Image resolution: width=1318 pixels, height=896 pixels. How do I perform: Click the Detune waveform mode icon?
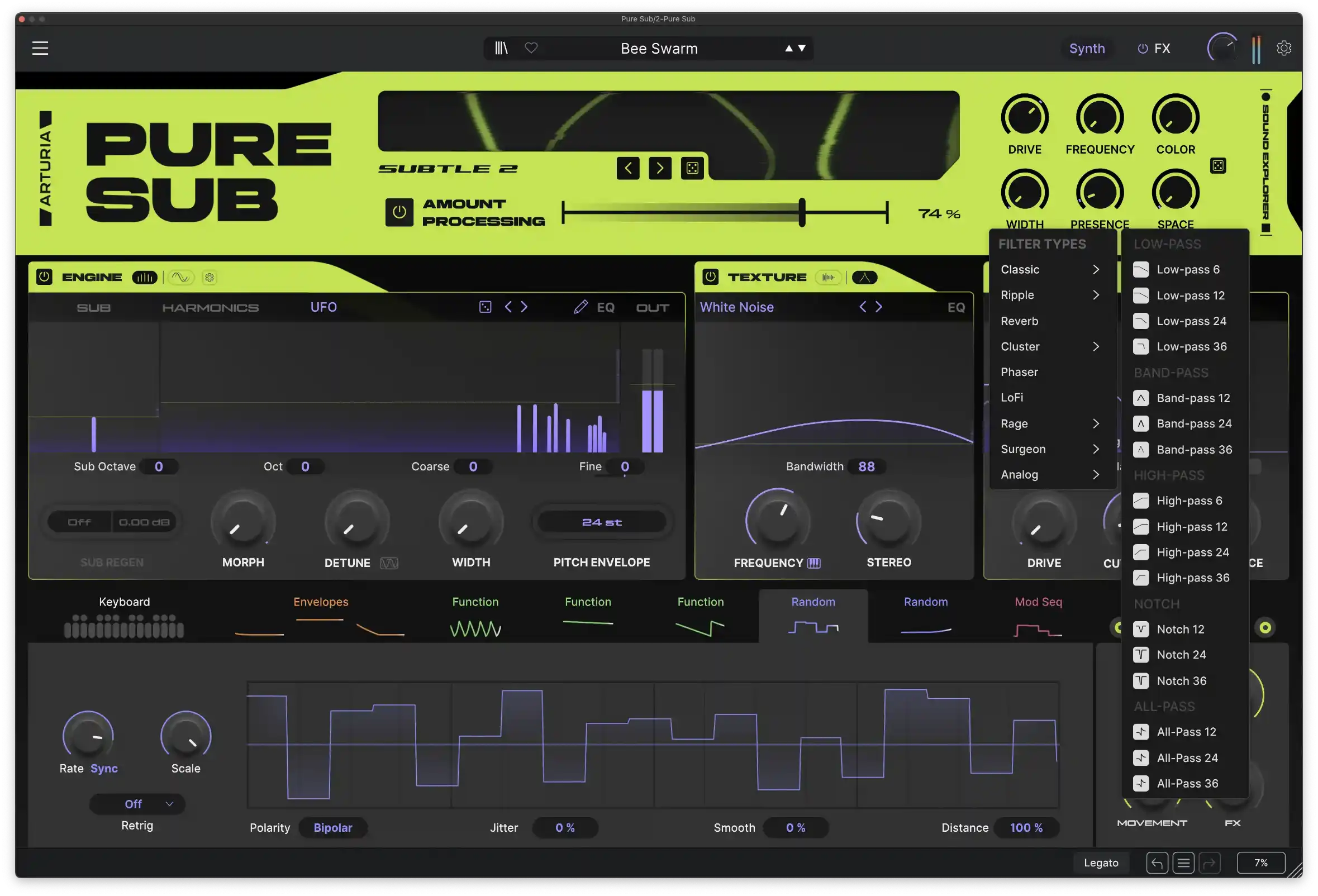(389, 563)
